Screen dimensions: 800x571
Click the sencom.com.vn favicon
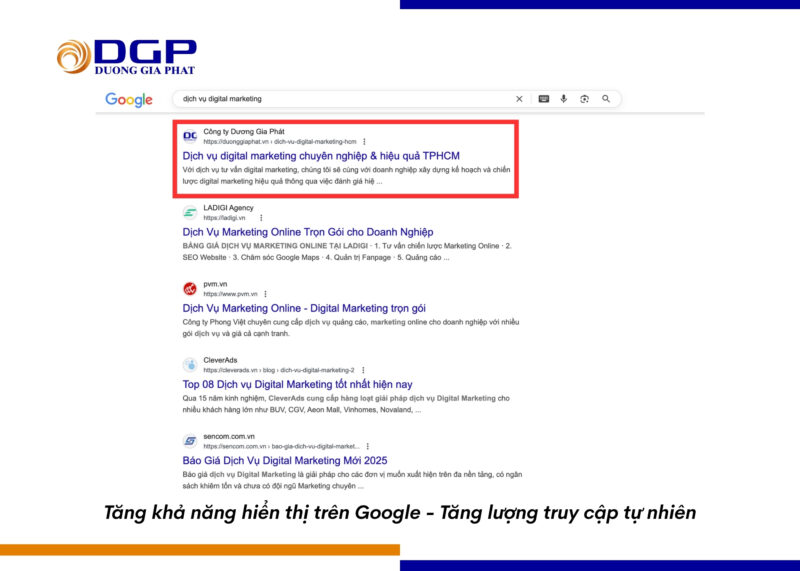point(190,441)
